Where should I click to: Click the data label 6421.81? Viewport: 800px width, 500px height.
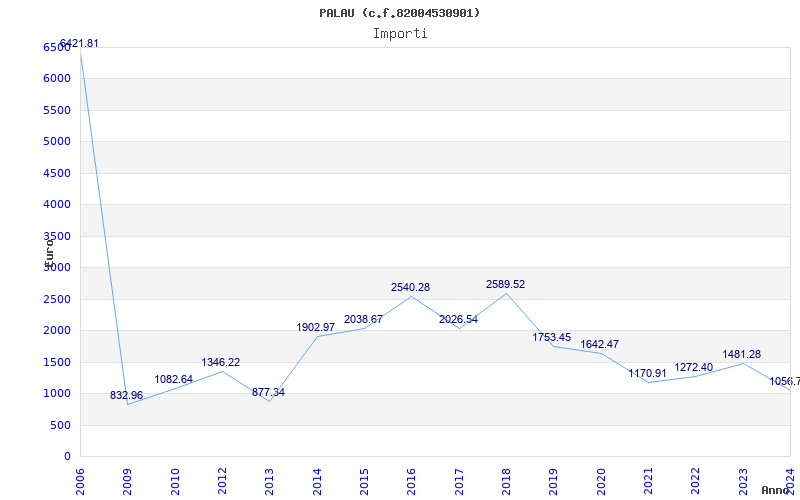pos(79,43)
